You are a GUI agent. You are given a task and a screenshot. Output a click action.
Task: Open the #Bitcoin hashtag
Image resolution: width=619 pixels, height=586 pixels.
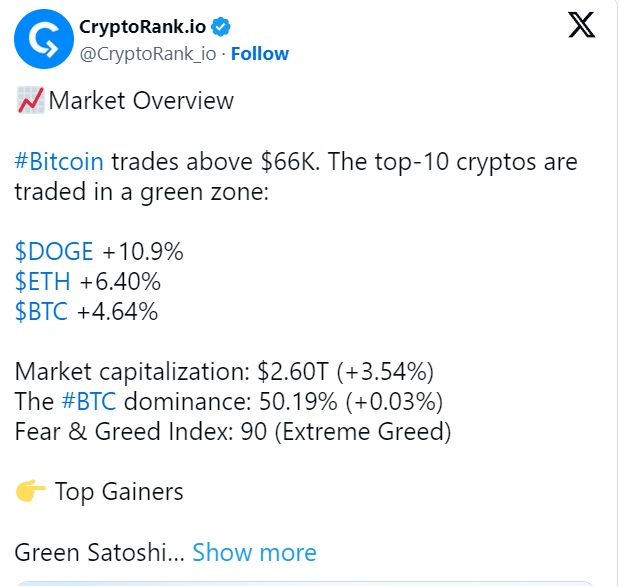pyautogui.click(x=59, y=162)
